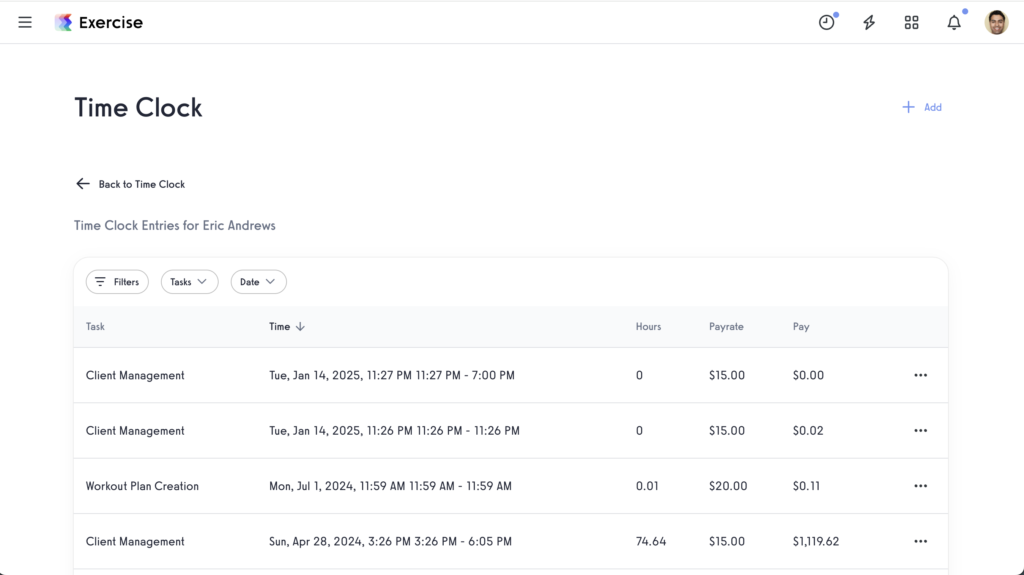Click the Exercise logo icon

[x=64, y=22]
